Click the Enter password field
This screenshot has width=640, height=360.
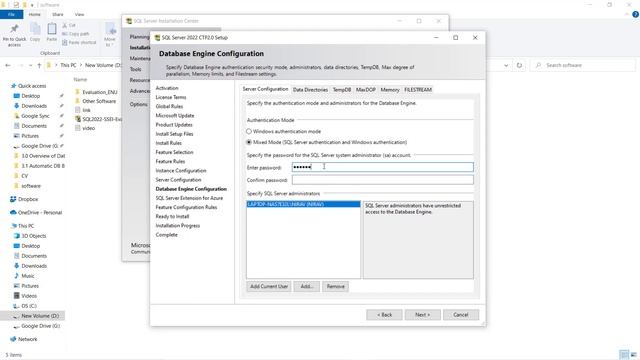tap(382, 167)
